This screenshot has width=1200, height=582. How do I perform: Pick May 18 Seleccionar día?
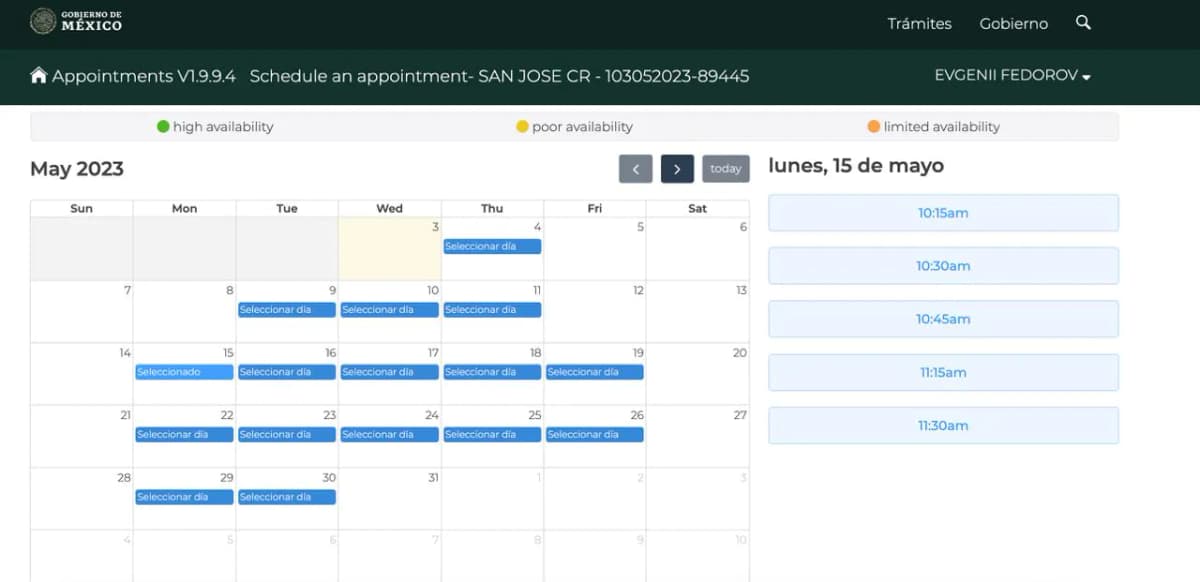[x=492, y=372]
